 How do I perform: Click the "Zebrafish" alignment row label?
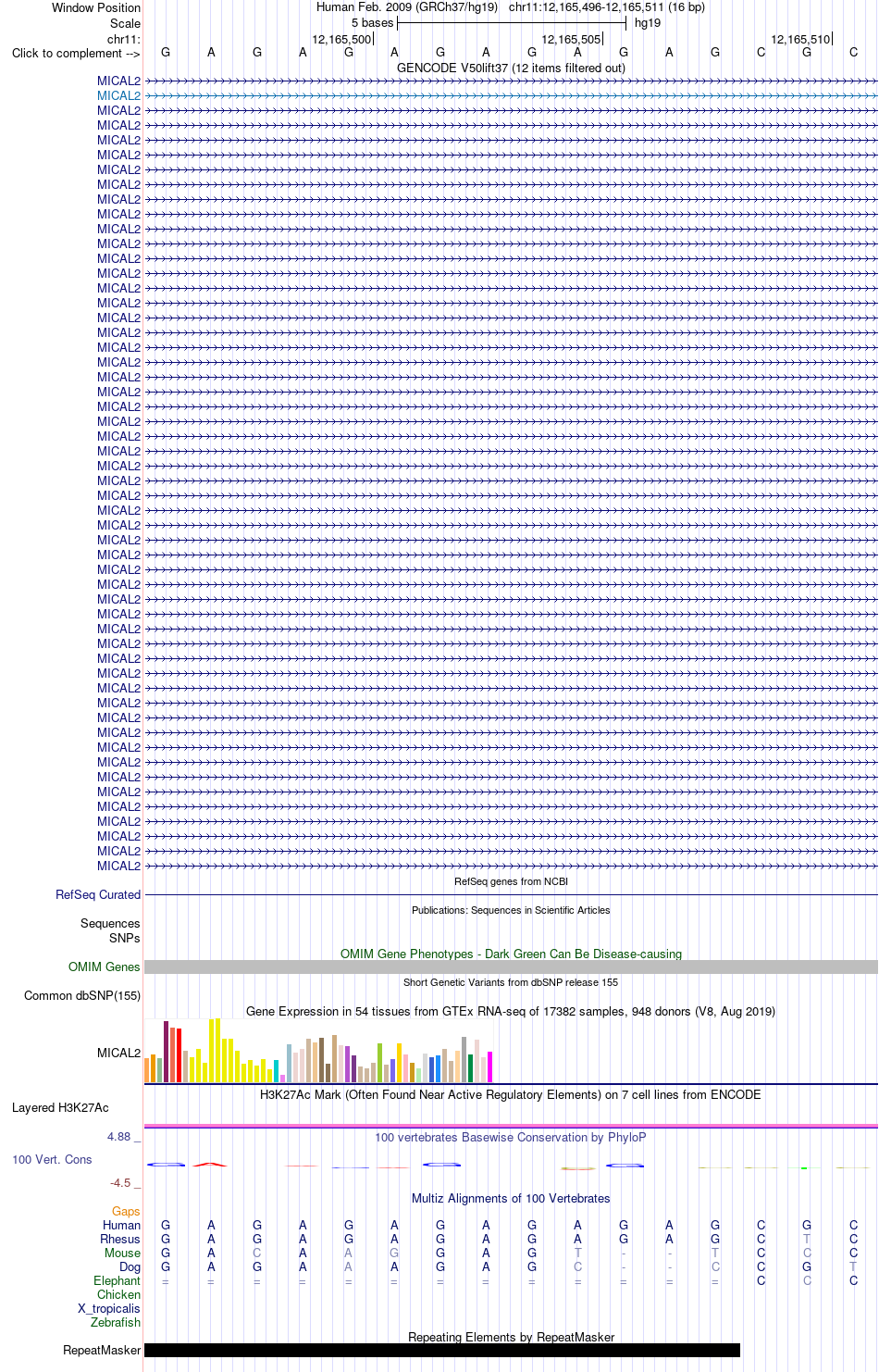tap(116, 1322)
